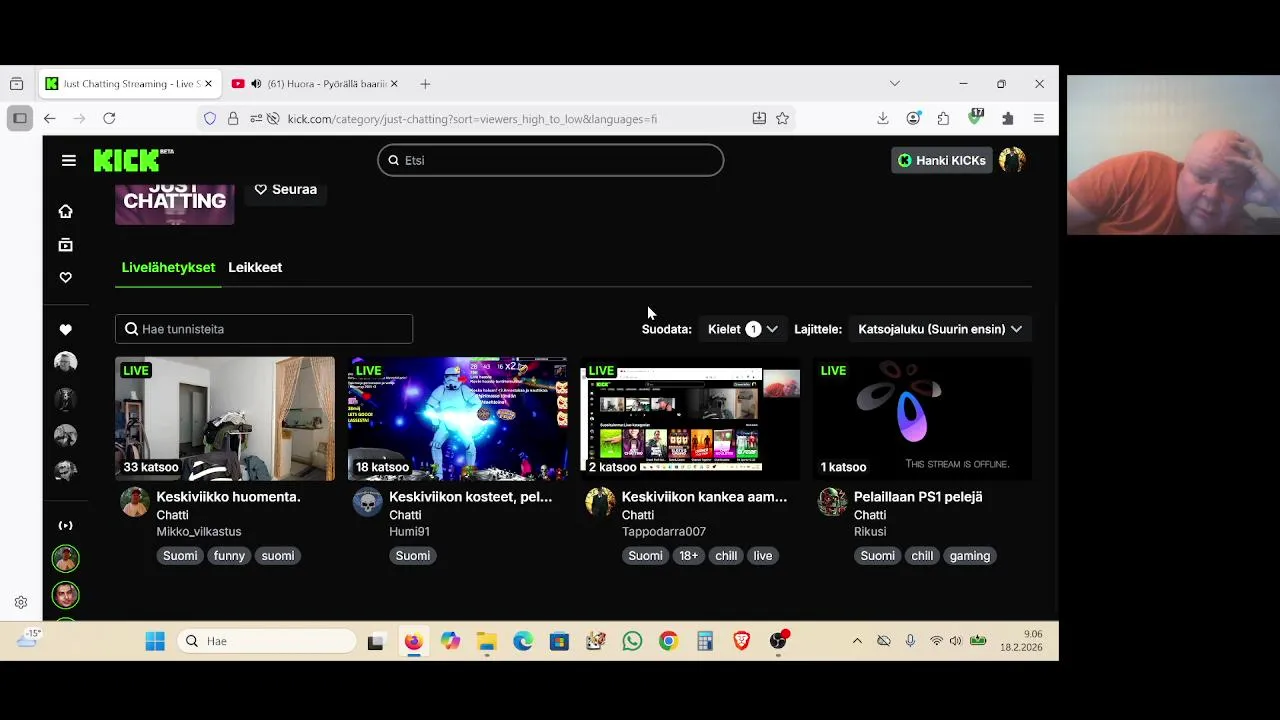Open the 2 katsoo stream thumbnail
Image resolution: width=1280 pixels, height=720 pixels.
690,419
